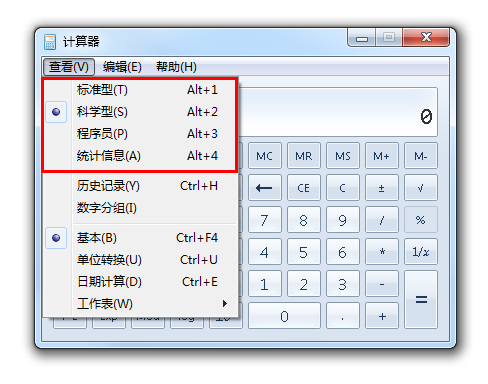Select 标准型(T) mode
The image size is (488, 384).
click(x=141, y=90)
